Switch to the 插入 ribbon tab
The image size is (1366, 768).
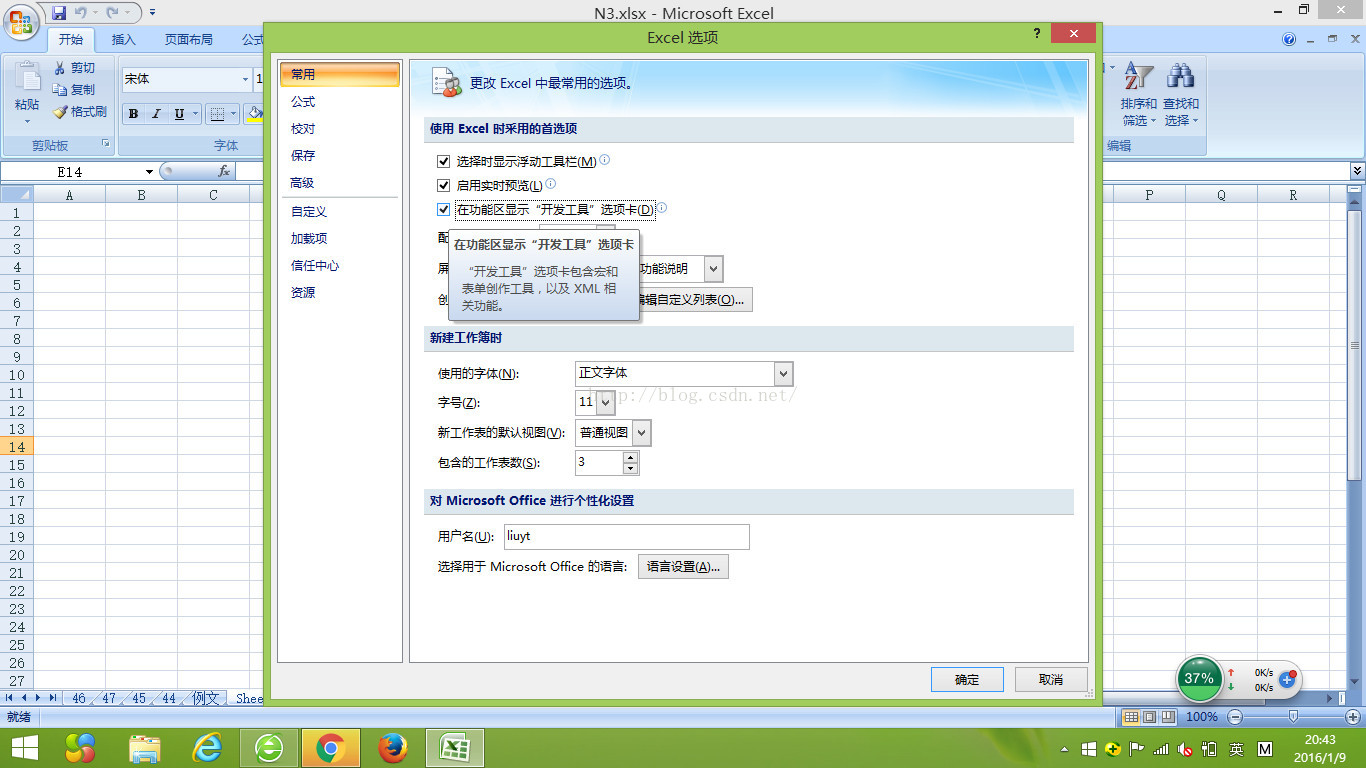[124, 40]
